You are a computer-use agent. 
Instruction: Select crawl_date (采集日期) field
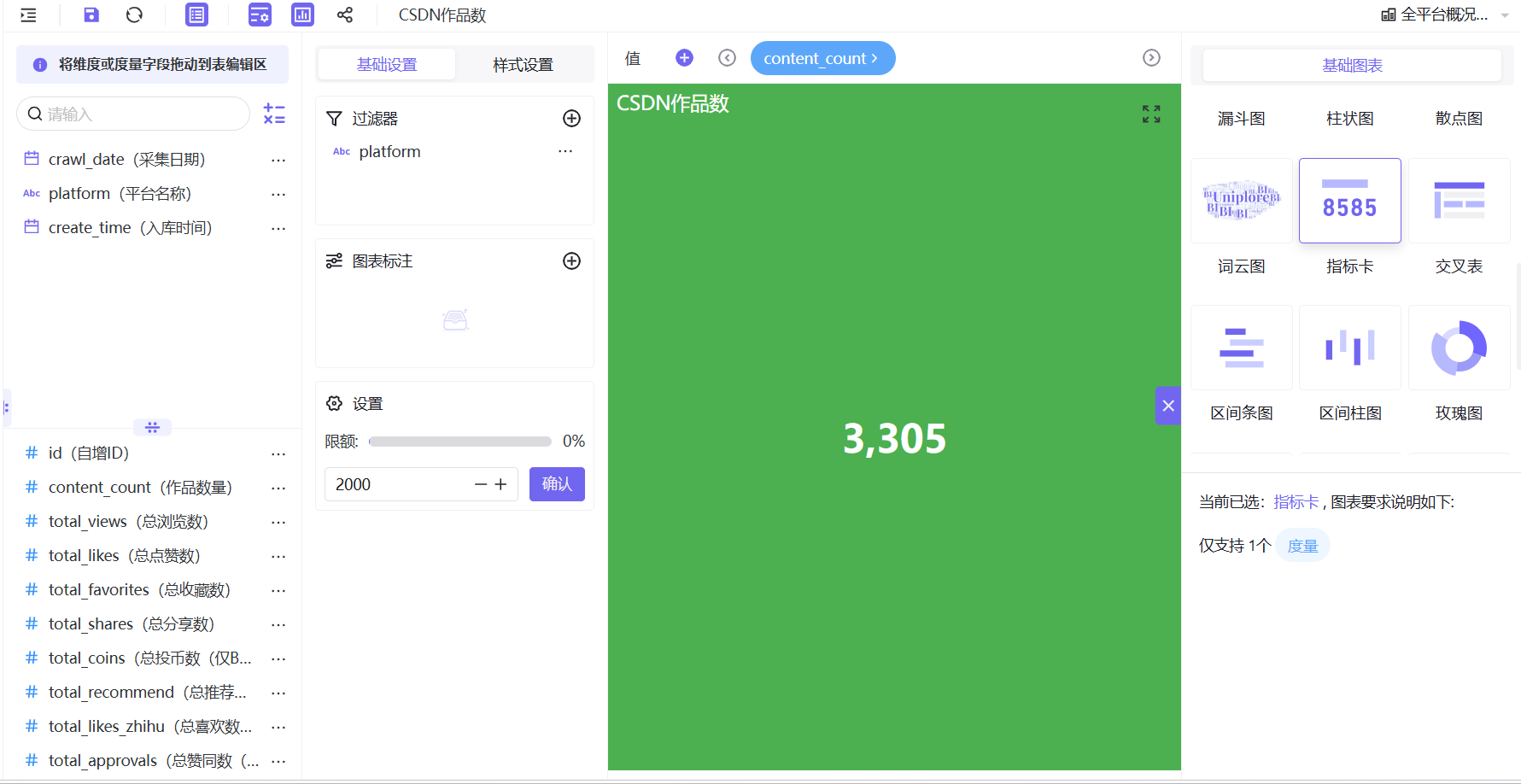tap(126, 160)
